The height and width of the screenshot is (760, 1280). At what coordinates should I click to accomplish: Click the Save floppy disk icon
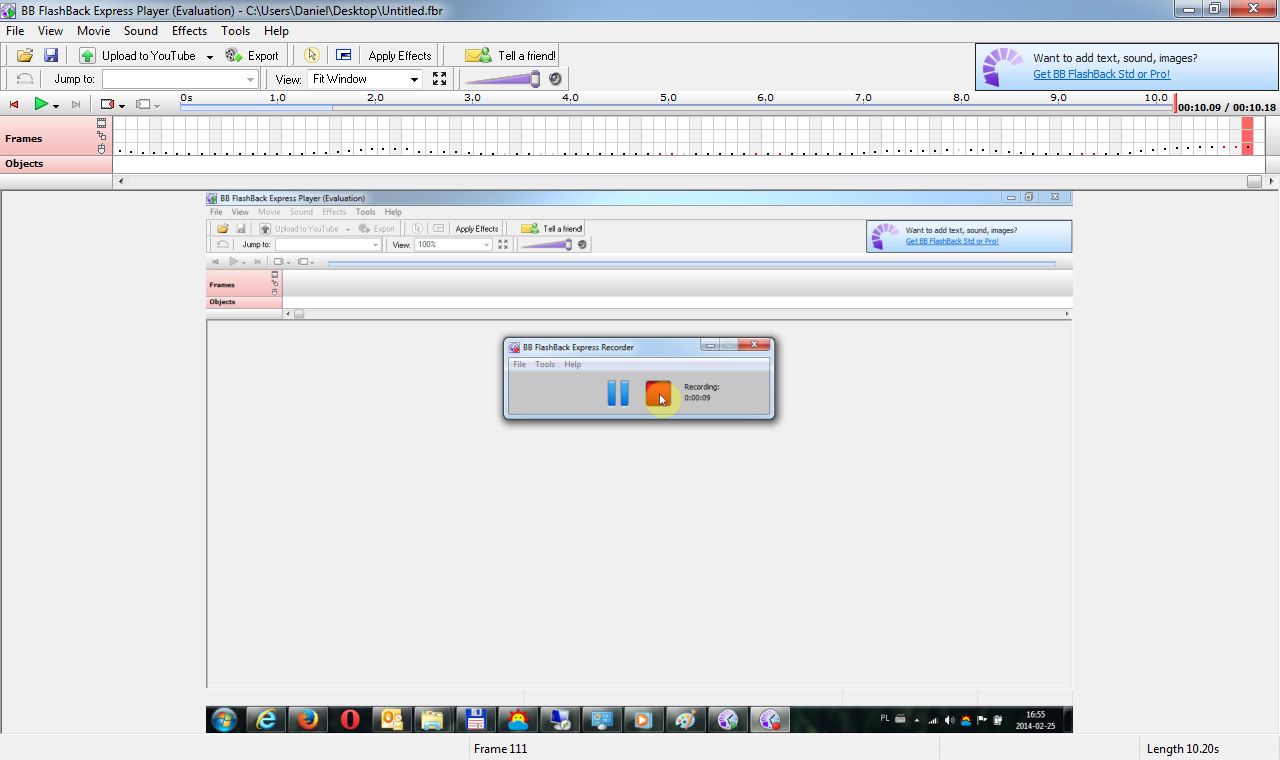[x=51, y=56]
